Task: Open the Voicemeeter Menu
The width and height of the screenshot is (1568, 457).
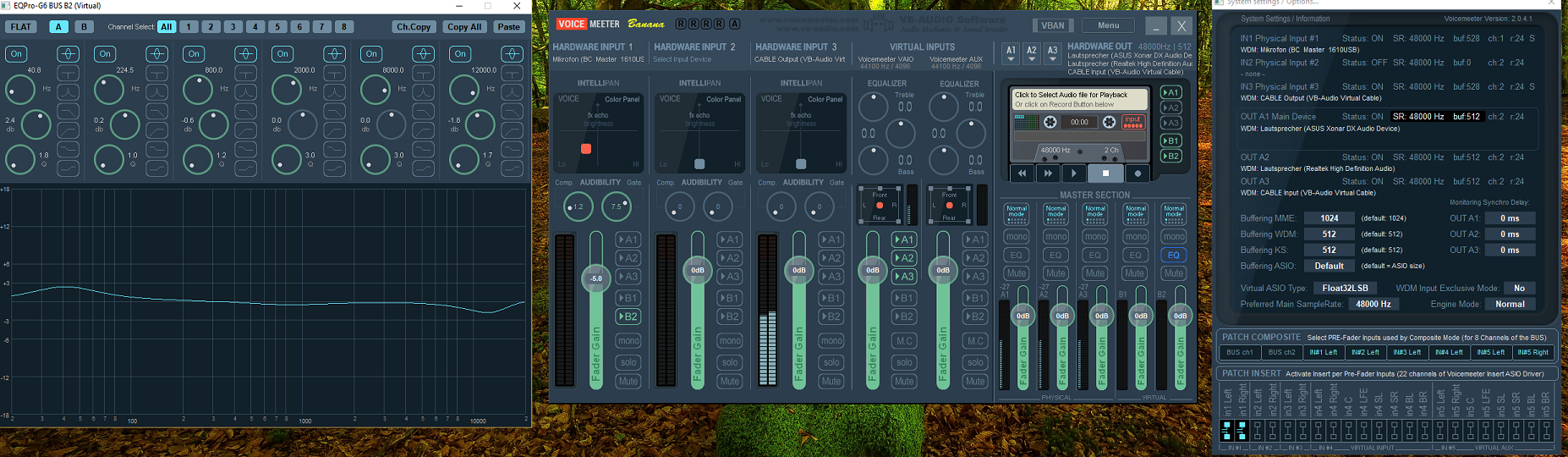Action: coord(1108,25)
